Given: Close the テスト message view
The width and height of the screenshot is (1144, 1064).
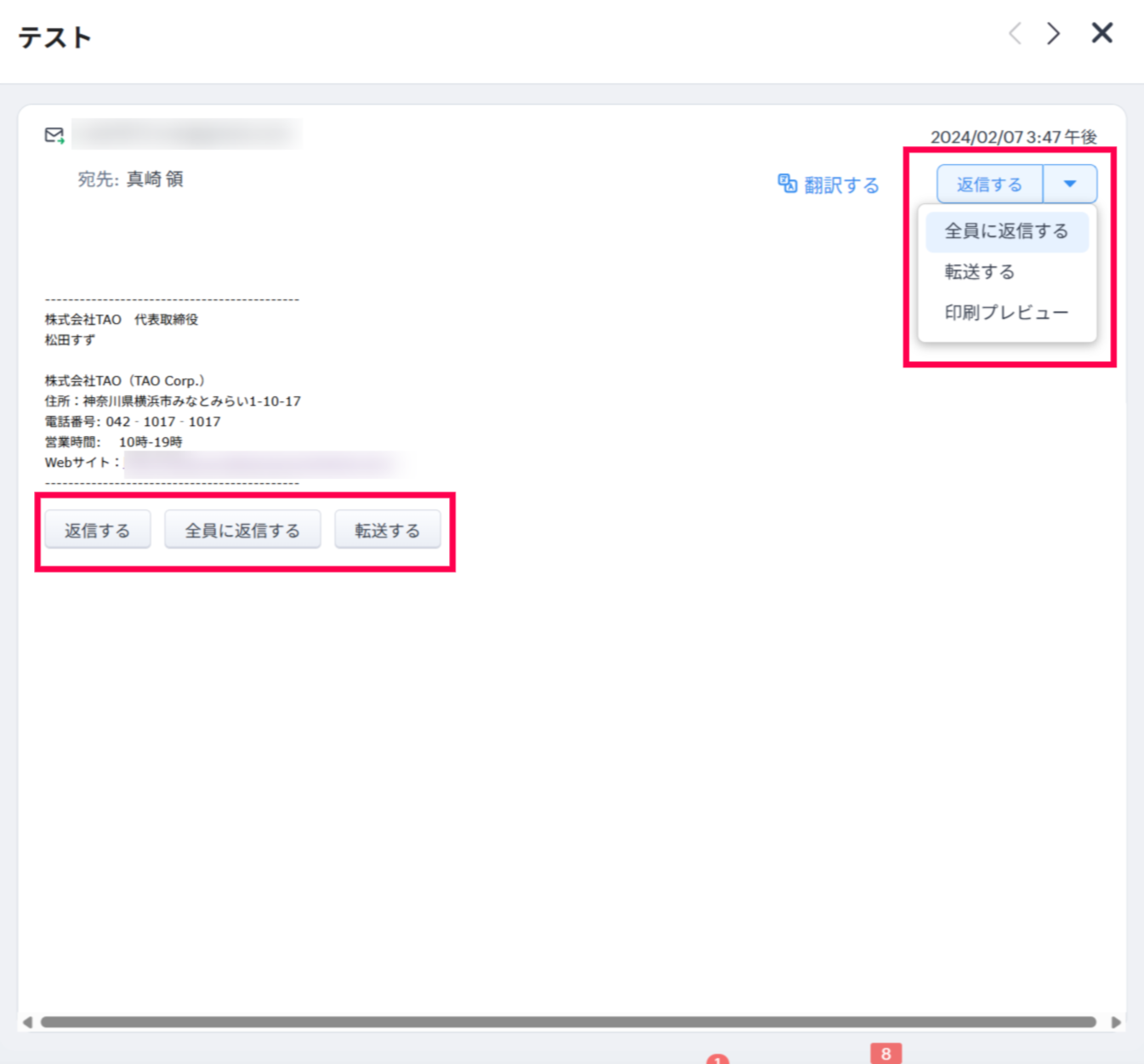Looking at the screenshot, I should click(1102, 33).
